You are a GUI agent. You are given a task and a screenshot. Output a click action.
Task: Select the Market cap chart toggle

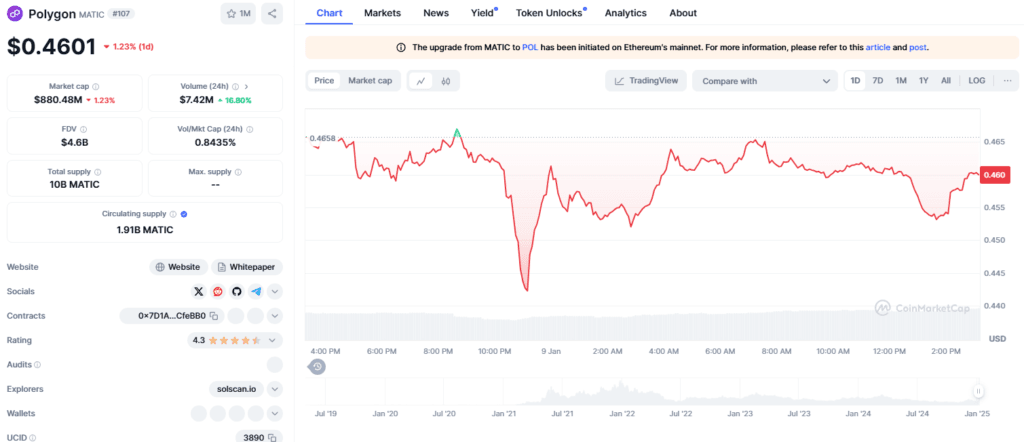coord(370,80)
